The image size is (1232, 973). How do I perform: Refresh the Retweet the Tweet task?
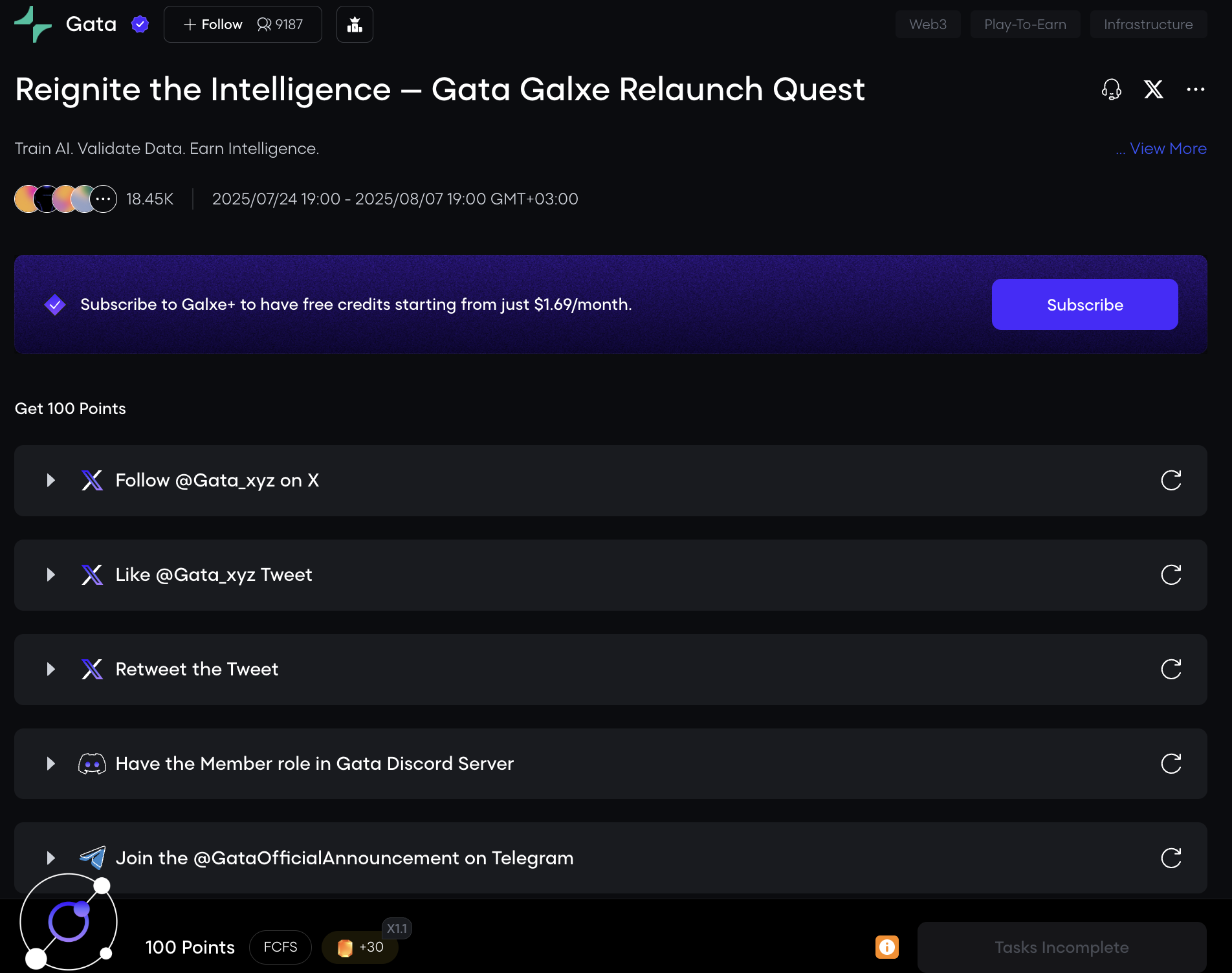1171,669
